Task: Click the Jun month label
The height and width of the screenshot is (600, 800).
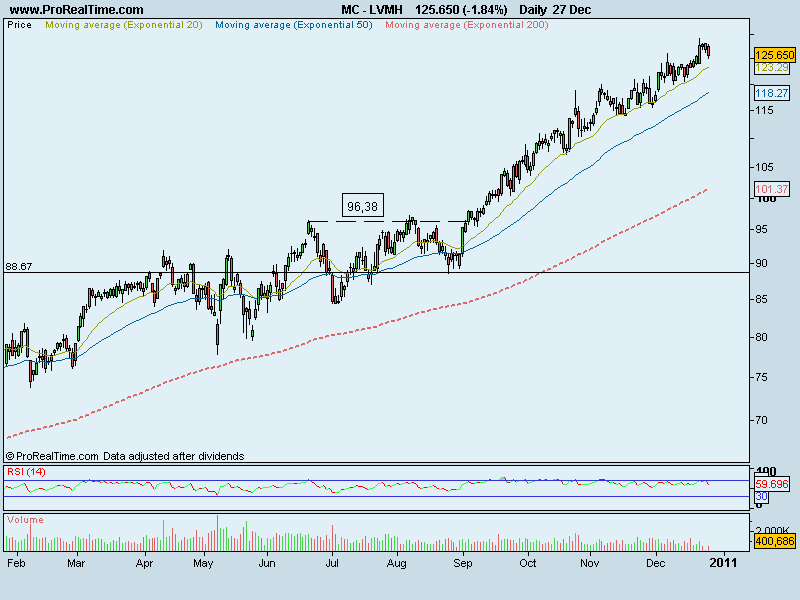Action: click(x=267, y=563)
